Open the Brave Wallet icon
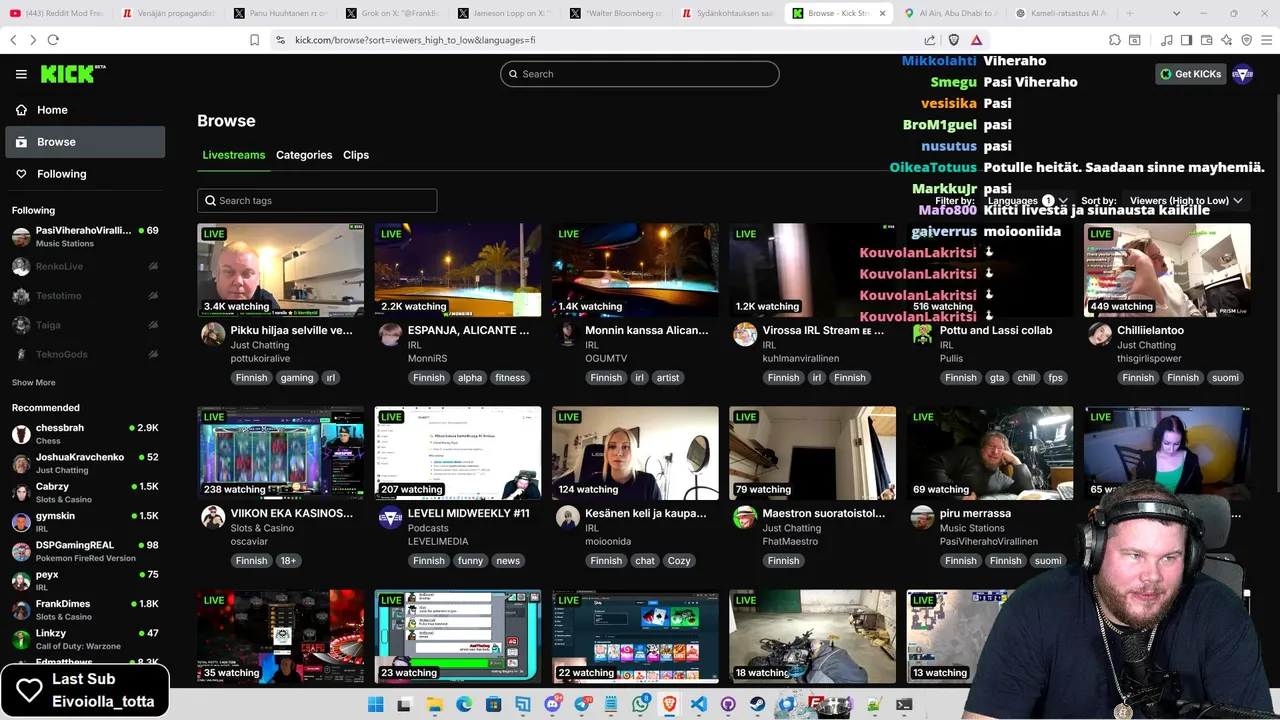This screenshot has height=720, width=1280. point(1206,40)
